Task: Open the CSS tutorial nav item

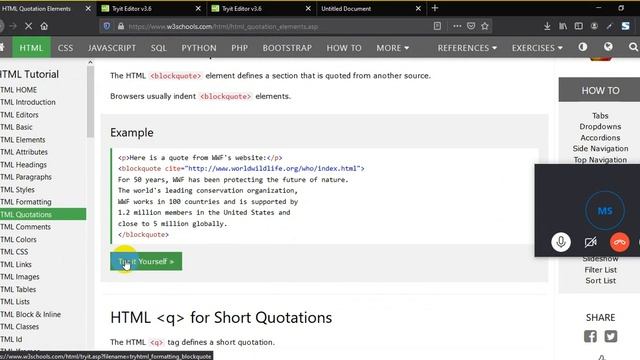Action: 65,48
